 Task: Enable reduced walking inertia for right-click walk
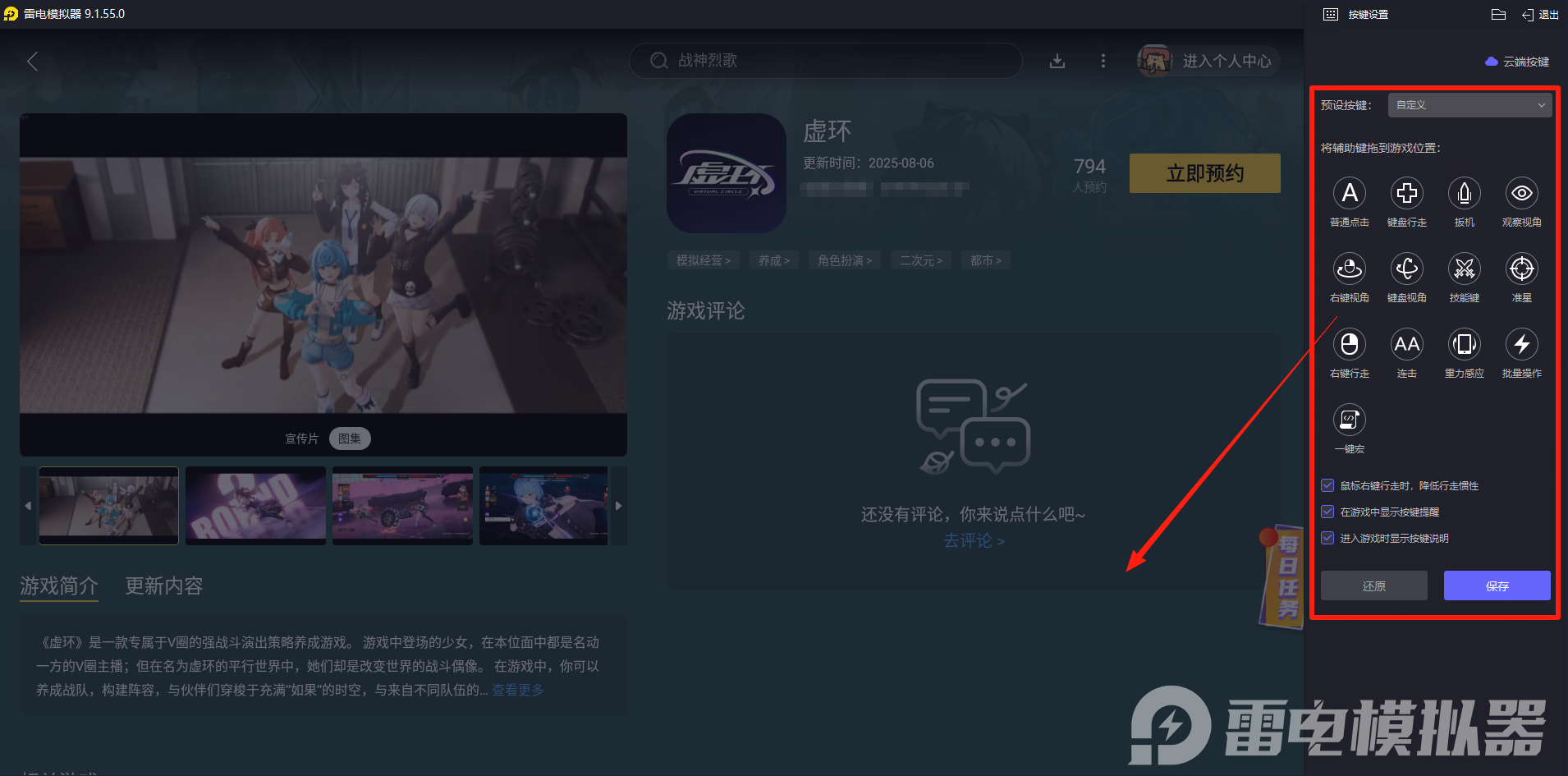click(1327, 485)
